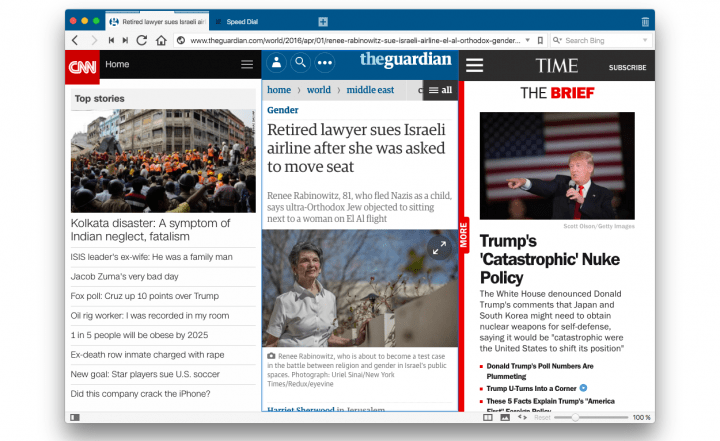Screen dimensions: 720x441
Task: Click the address bar URL field
Action: [355, 40]
